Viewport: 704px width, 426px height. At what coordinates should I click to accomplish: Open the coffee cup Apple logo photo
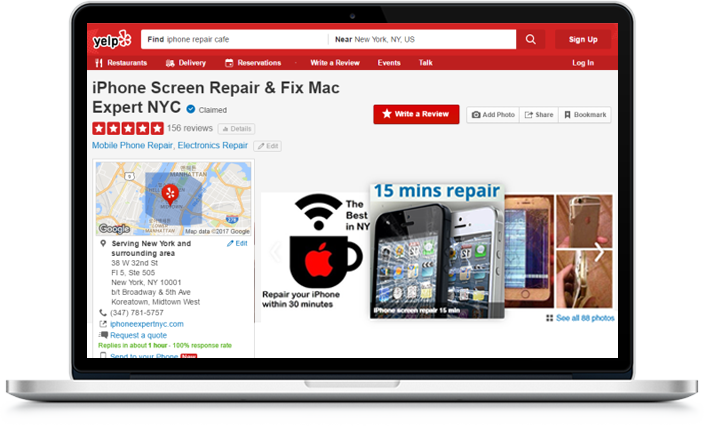(315, 251)
